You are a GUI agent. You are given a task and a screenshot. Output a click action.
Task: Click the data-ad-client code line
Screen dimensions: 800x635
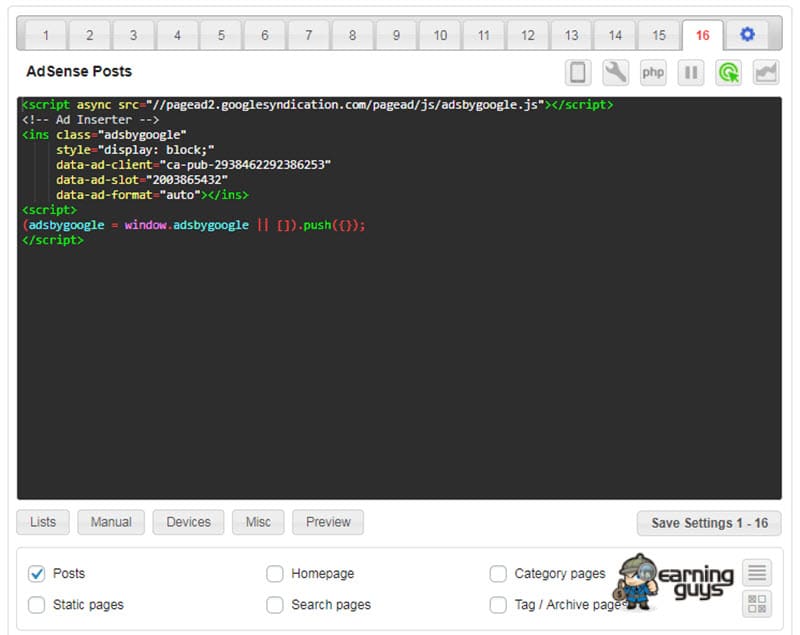tap(193, 165)
